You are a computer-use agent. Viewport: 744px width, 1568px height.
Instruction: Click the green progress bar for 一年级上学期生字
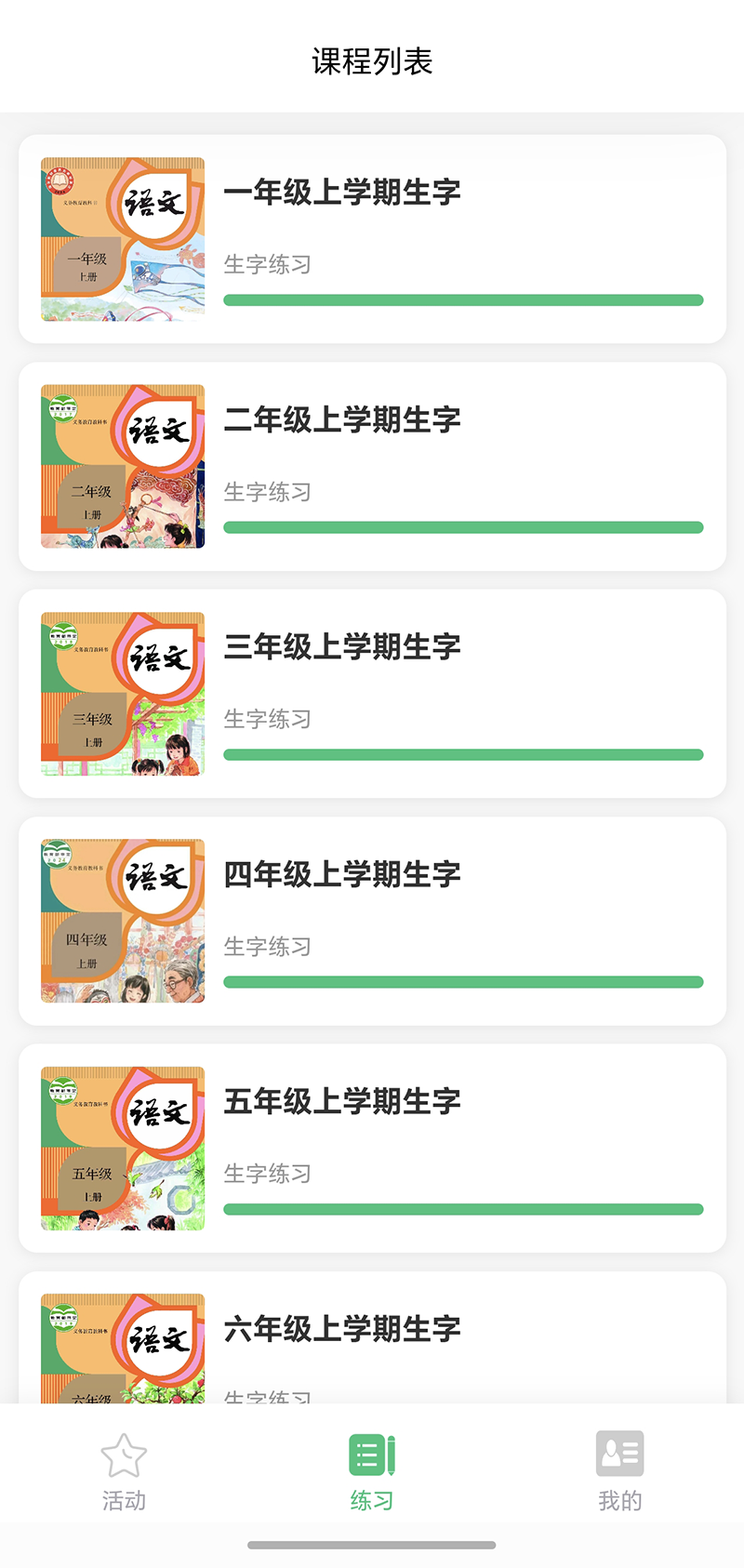tap(463, 300)
